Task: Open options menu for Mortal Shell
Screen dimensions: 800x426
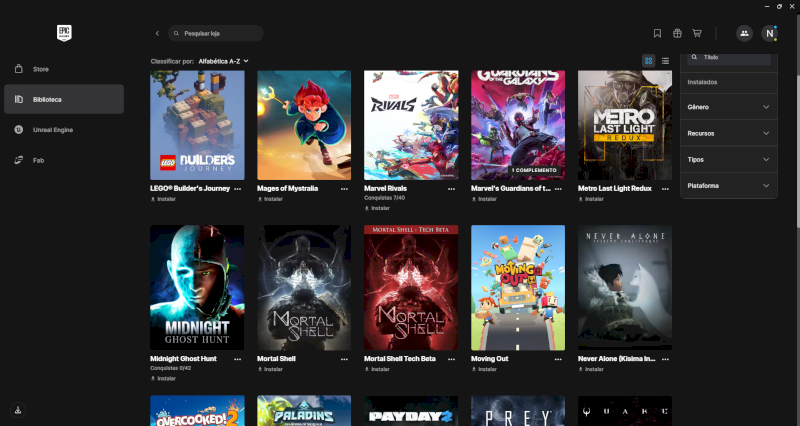Action: click(344, 359)
